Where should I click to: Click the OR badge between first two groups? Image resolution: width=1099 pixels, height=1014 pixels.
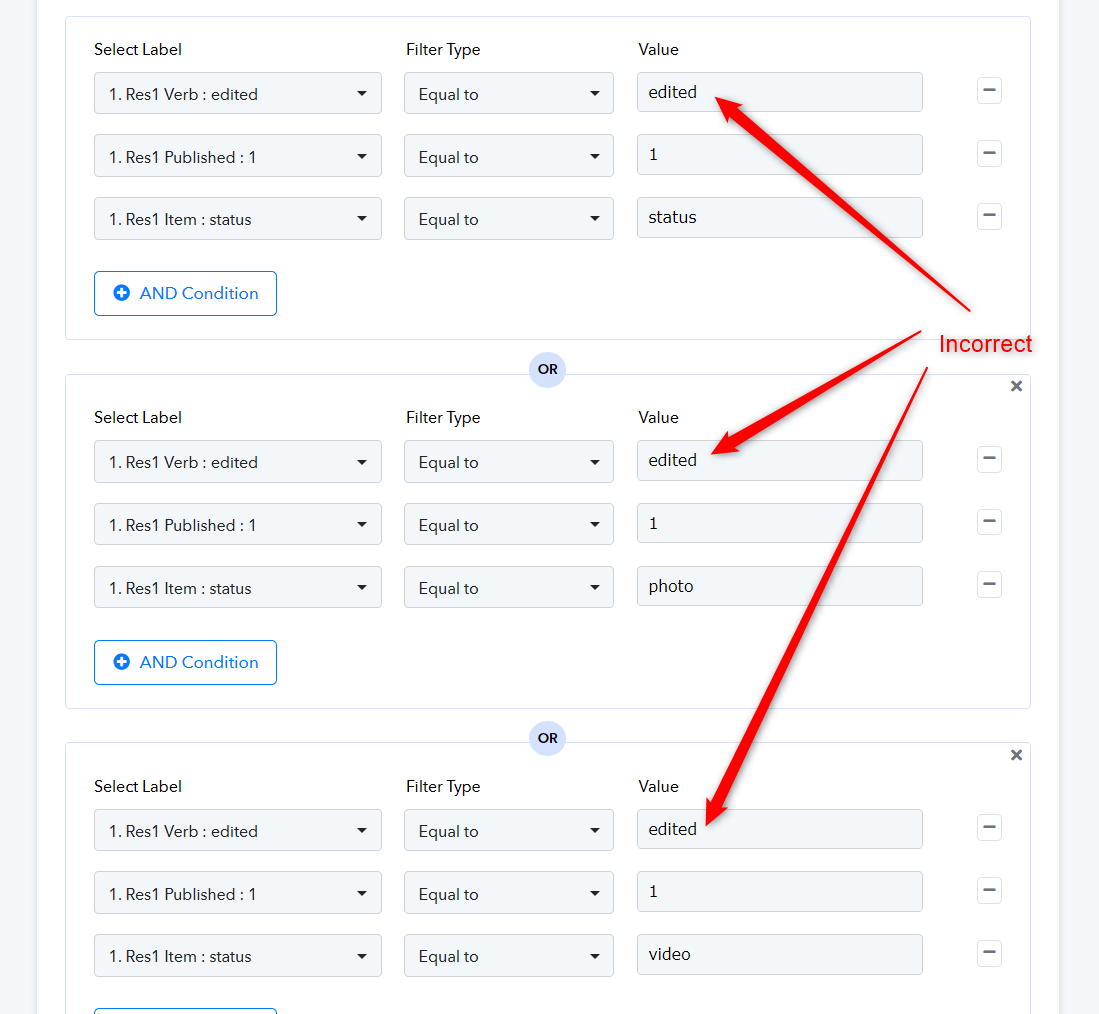(x=547, y=369)
